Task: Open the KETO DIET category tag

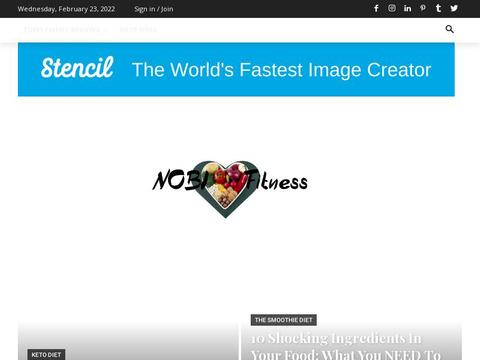Action: [x=46, y=355]
